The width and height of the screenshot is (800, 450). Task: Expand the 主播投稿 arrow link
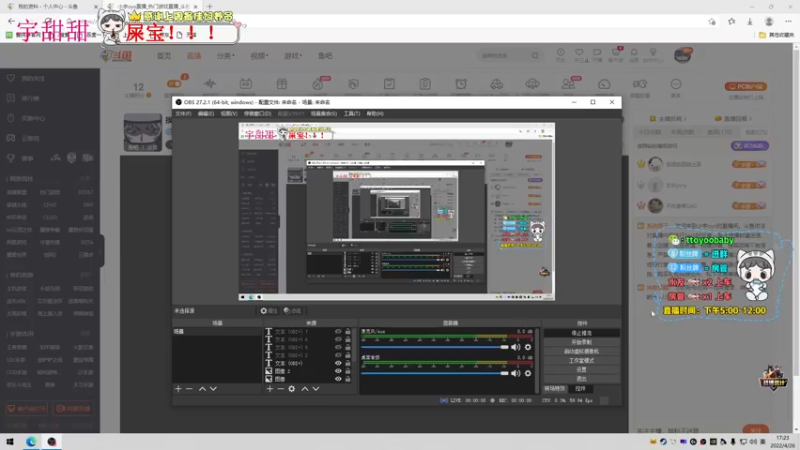(668, 119)
